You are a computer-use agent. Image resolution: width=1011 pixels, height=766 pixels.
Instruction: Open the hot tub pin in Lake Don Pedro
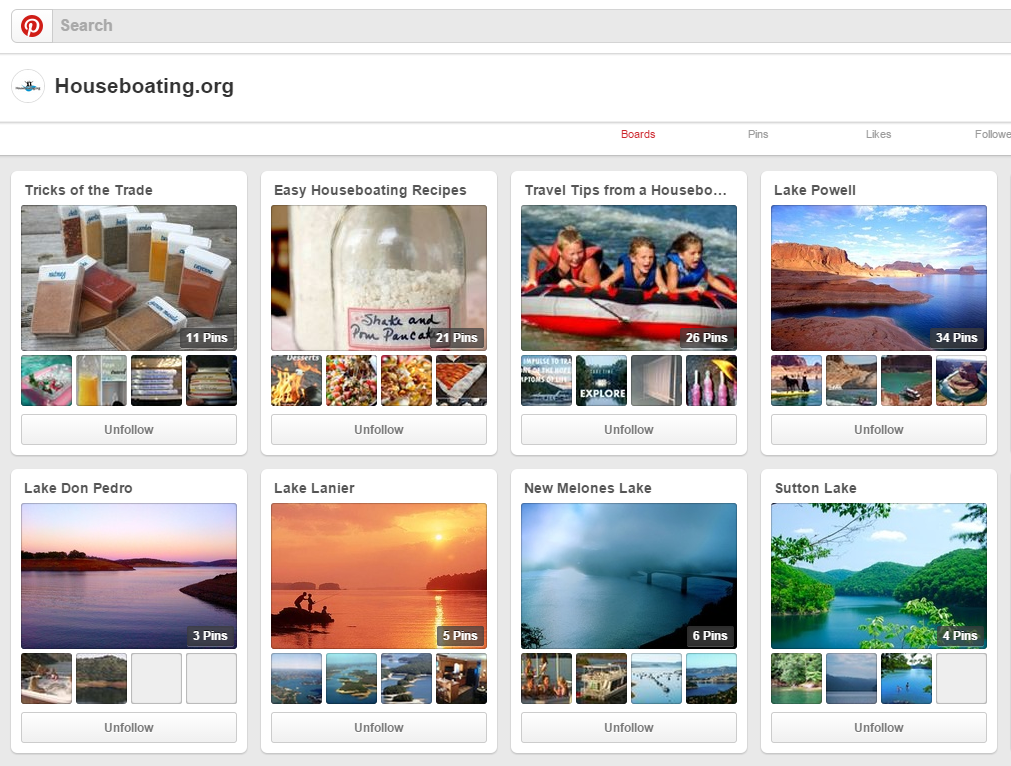[x=46, y=678]
